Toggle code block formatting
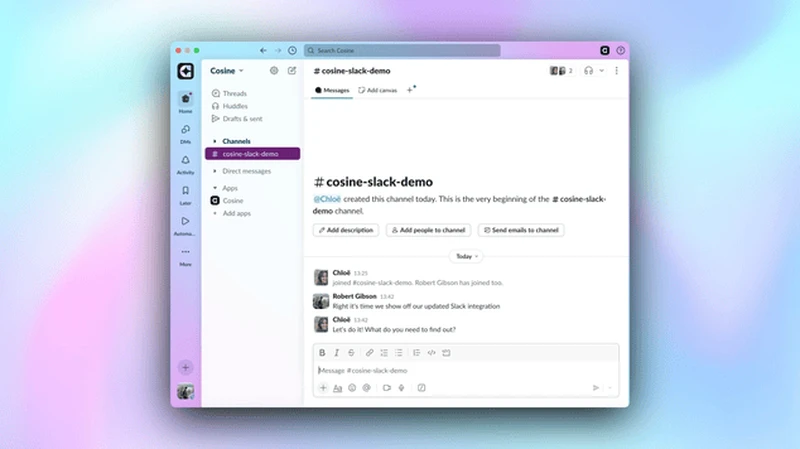 [446, 353]
